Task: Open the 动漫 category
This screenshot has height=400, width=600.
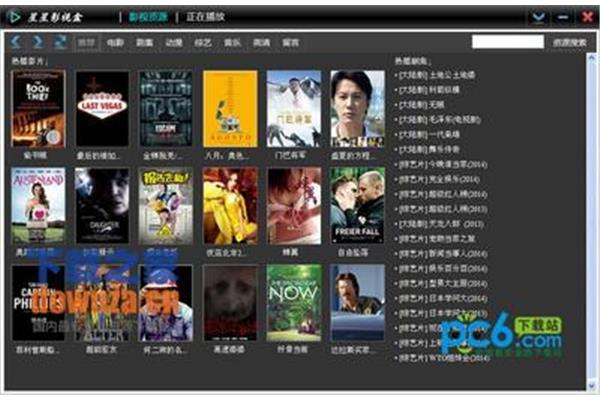Action: tap(174, 42)
